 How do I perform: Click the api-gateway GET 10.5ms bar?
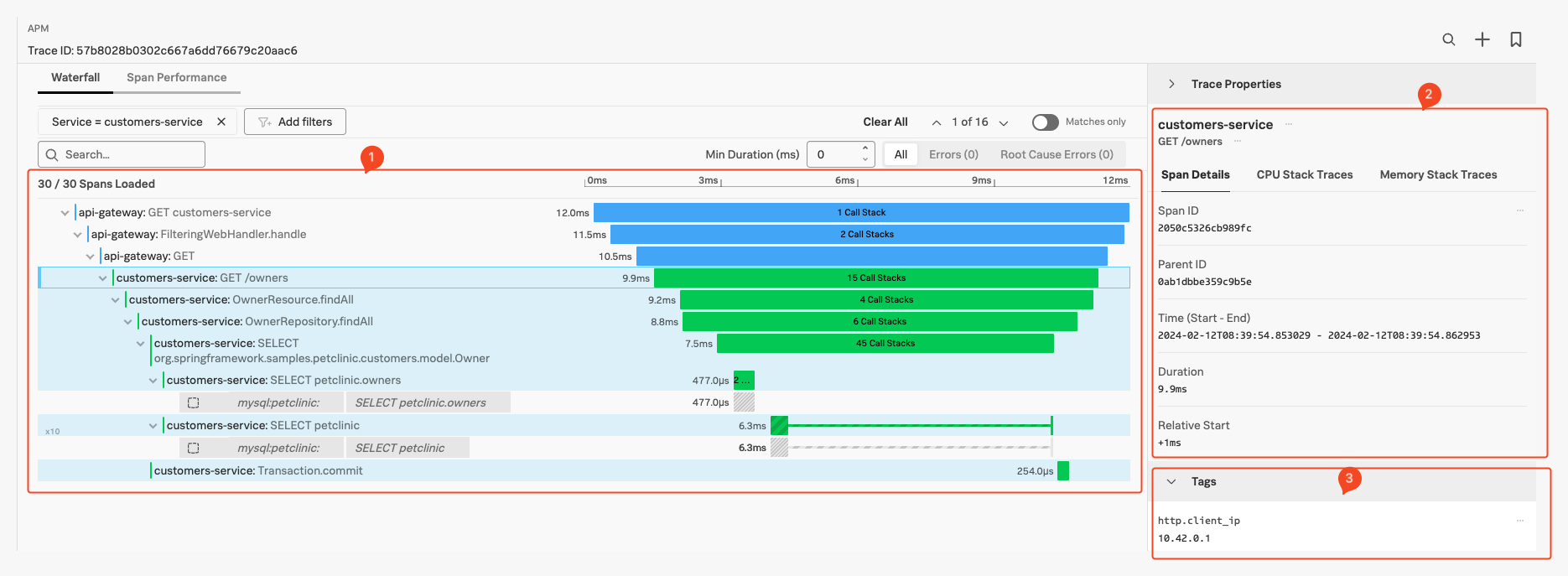coord(872,256)
